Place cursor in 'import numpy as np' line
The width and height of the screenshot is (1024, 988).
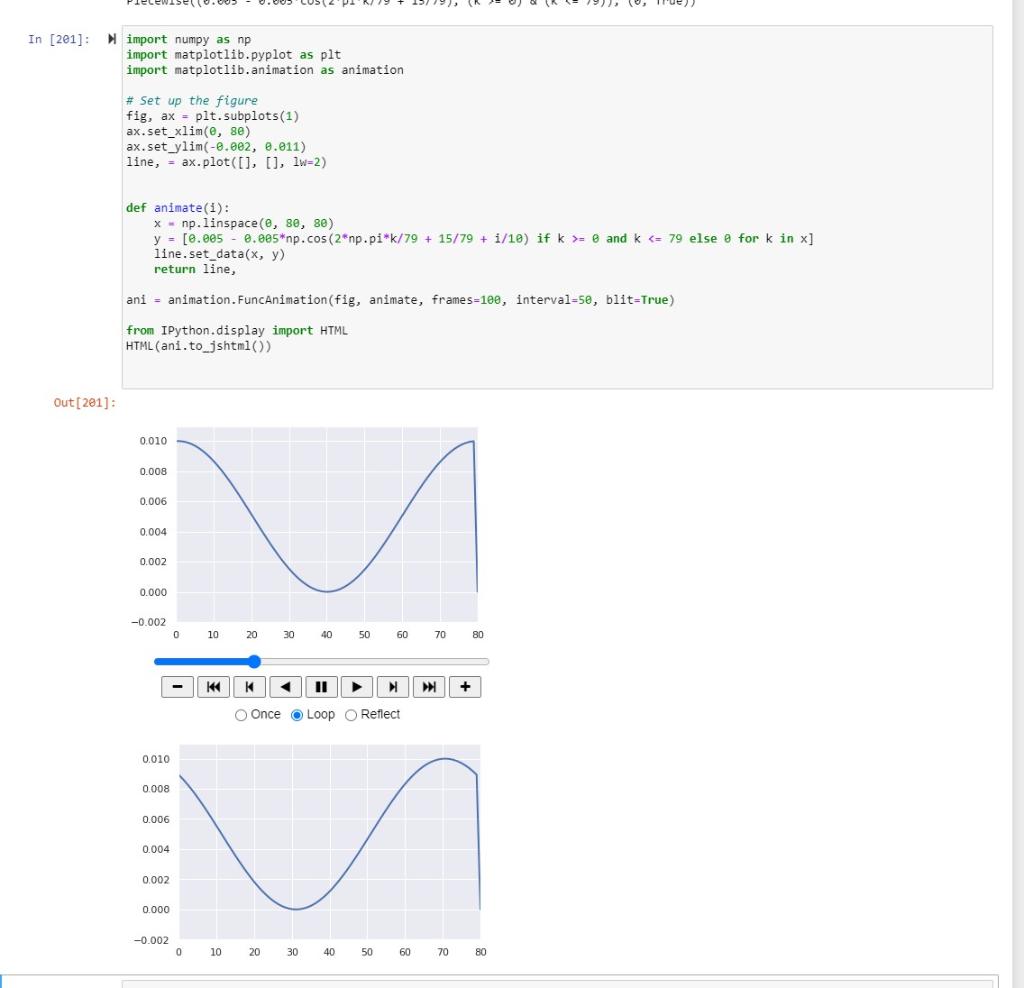(x=189, y=39)
